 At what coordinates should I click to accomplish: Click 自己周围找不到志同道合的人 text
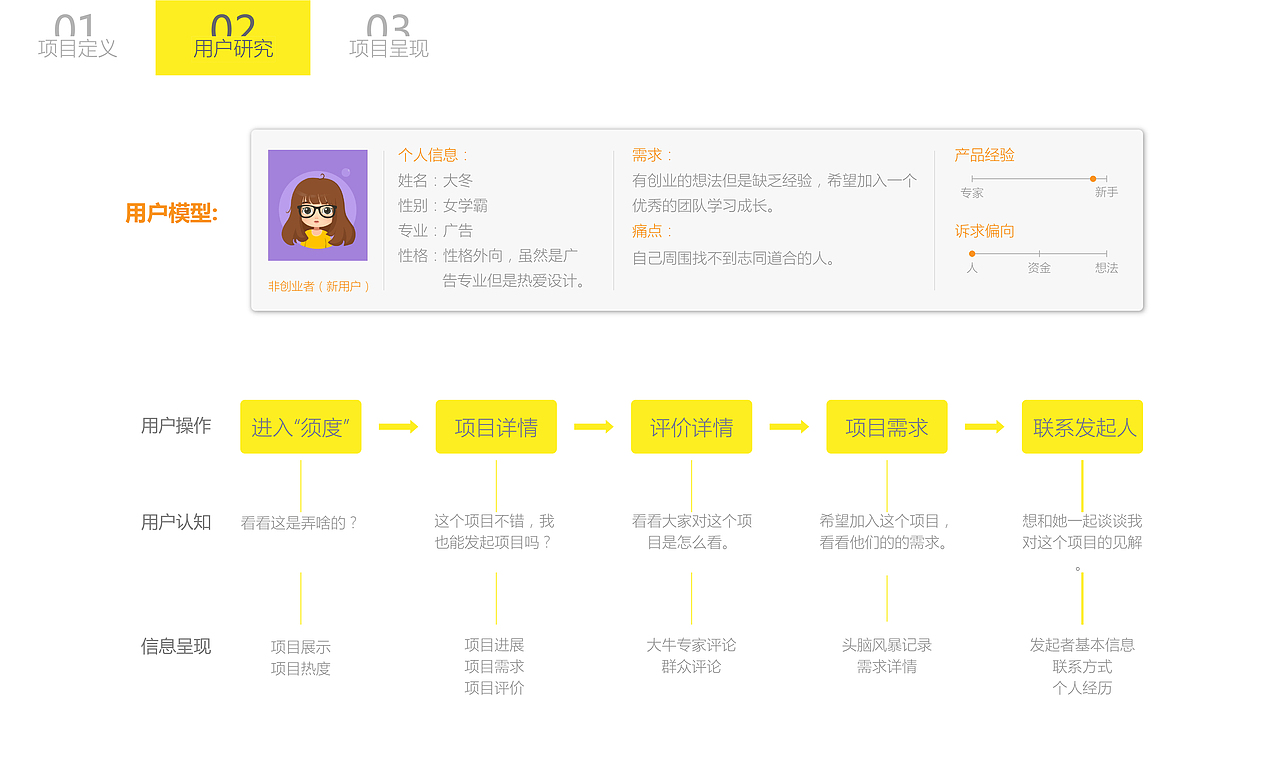pyautogui.click(x=734, y=258)
